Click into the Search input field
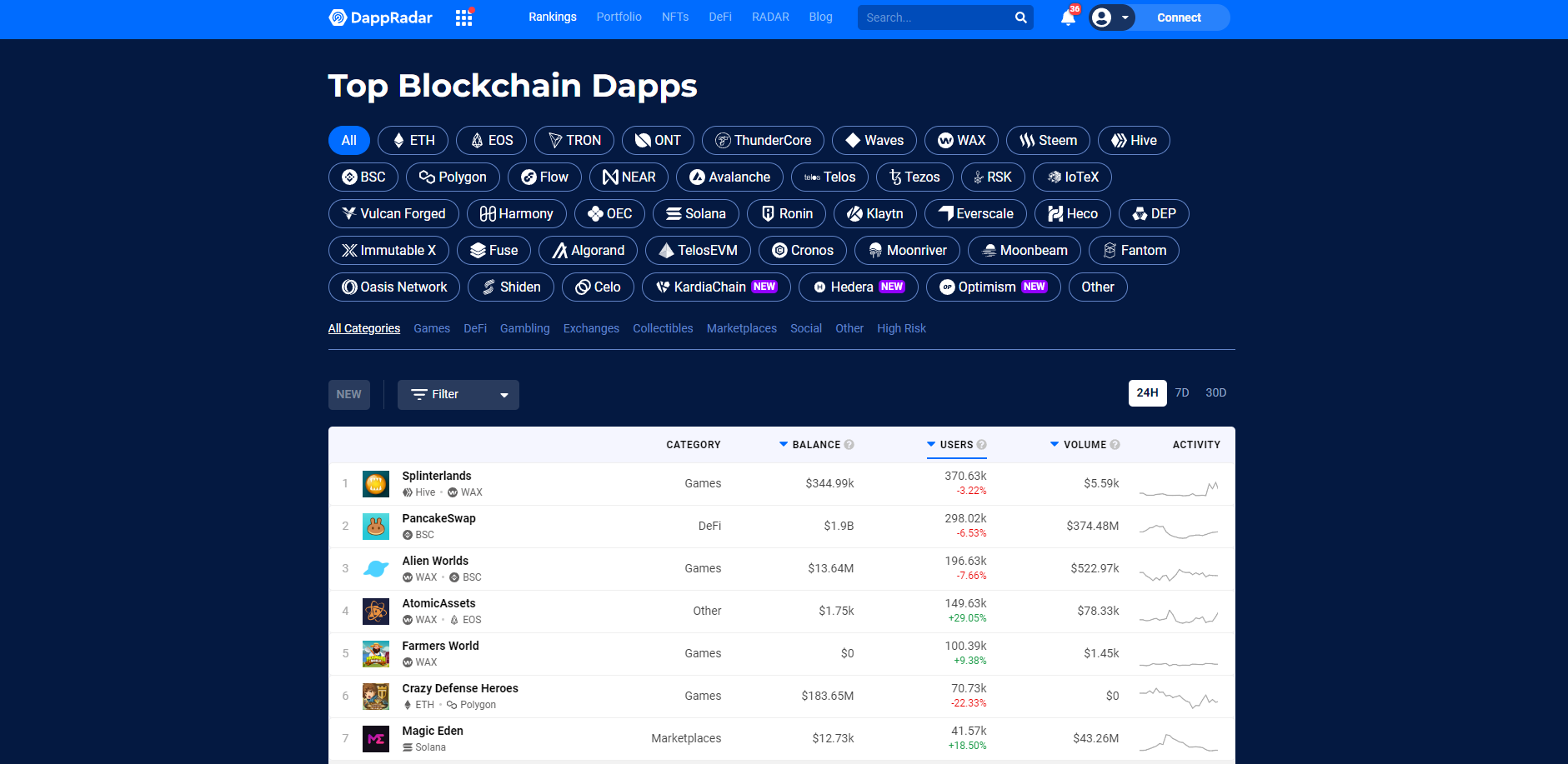 pos(934,17)
